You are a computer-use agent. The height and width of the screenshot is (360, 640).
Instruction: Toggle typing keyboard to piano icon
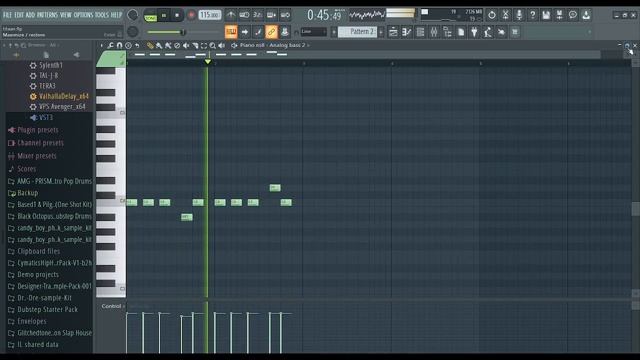pos(231,31)
